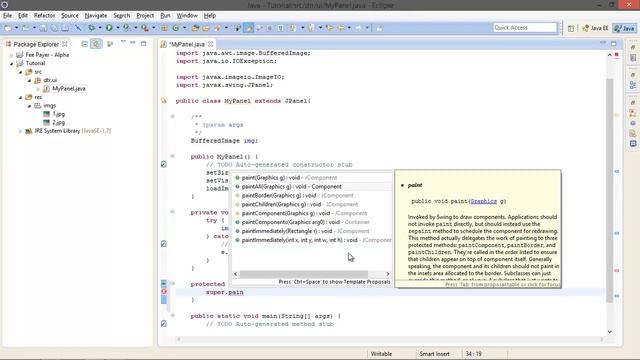Viewport: 640px width, 360px height.
Task: Toggle folding of the private void method
Action: (172, 212)
